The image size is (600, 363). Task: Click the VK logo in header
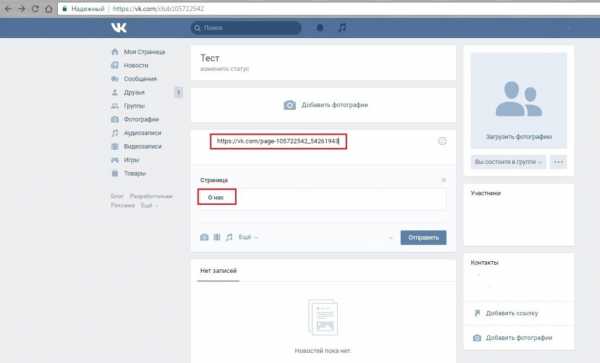click(119, 28)
